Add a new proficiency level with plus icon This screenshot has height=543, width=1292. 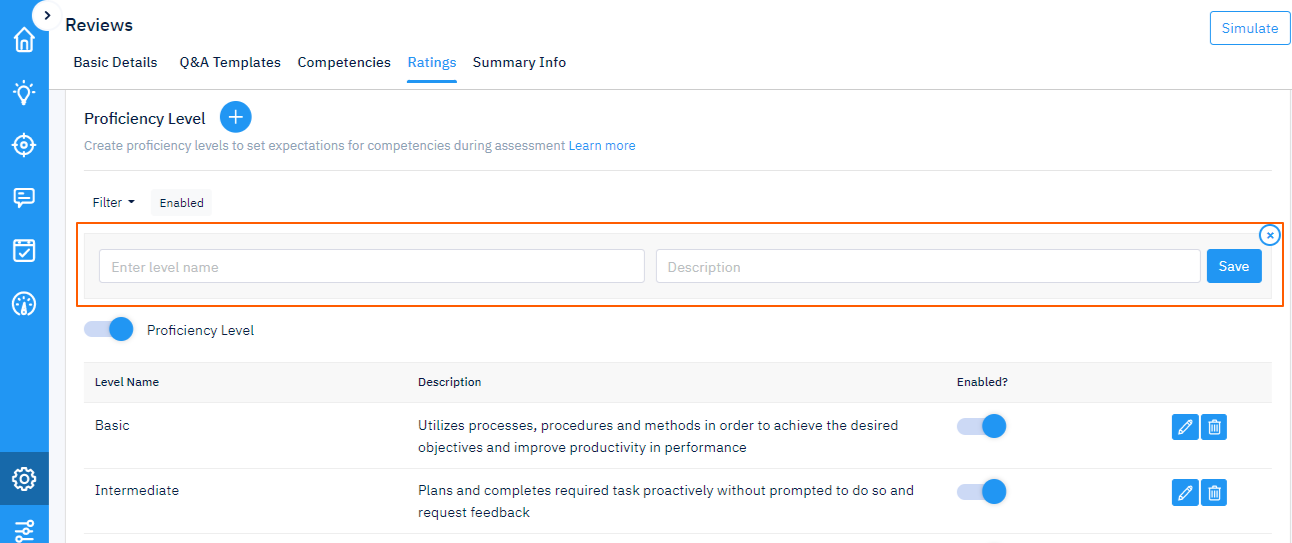(x=235, y=117)
